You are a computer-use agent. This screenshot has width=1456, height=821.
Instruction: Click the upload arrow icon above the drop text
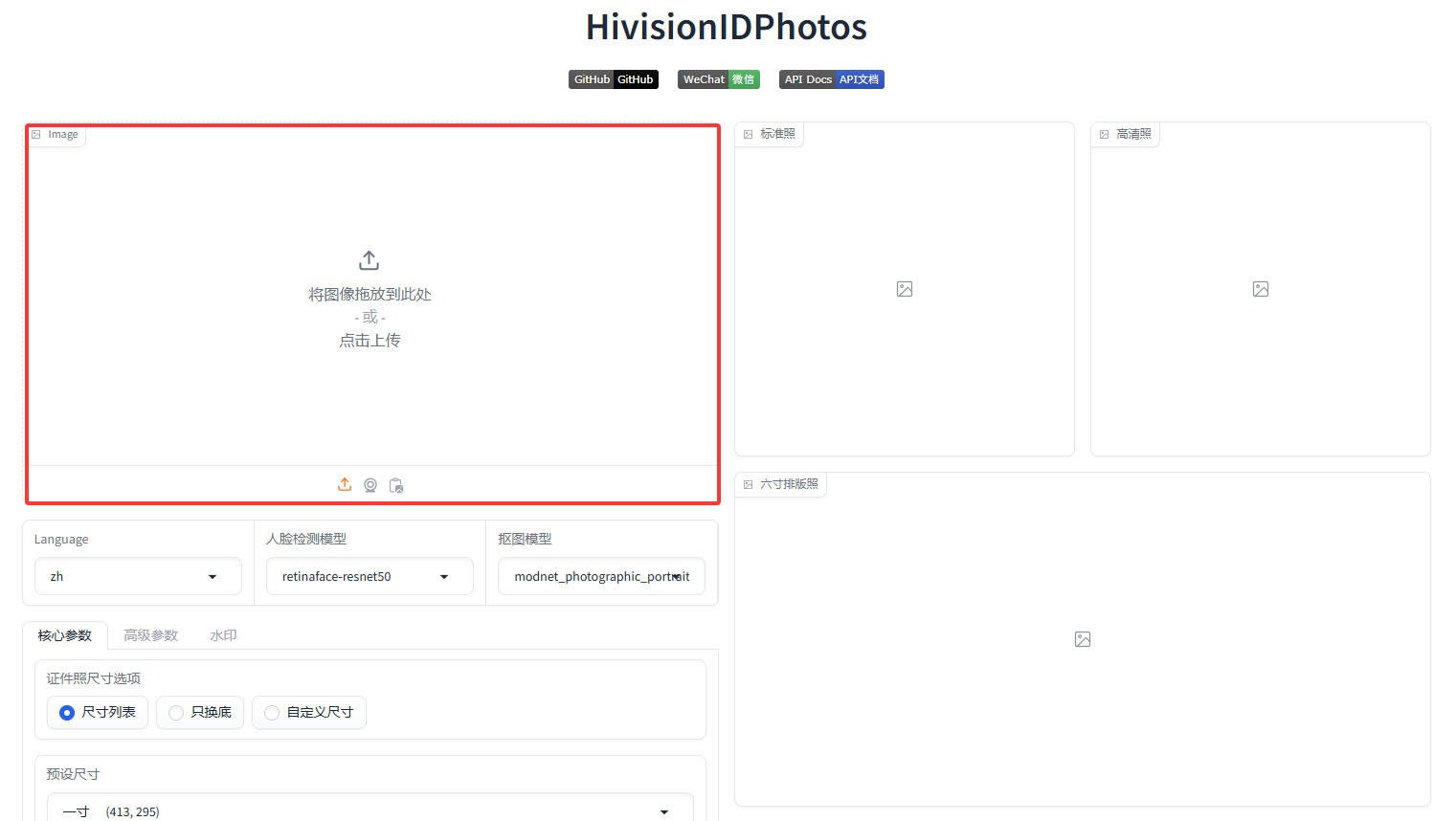370,260
